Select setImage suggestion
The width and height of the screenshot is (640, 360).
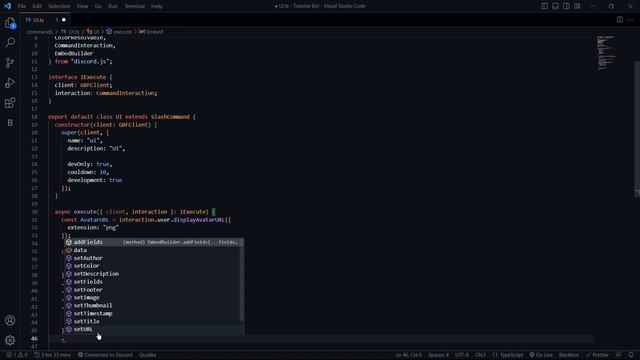154,298
